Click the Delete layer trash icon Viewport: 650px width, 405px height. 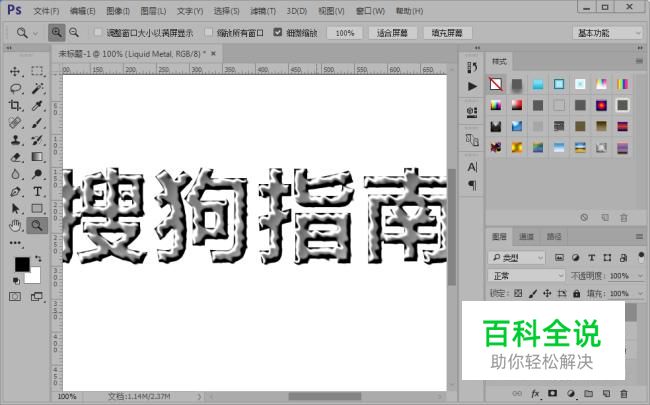point(623,393)
